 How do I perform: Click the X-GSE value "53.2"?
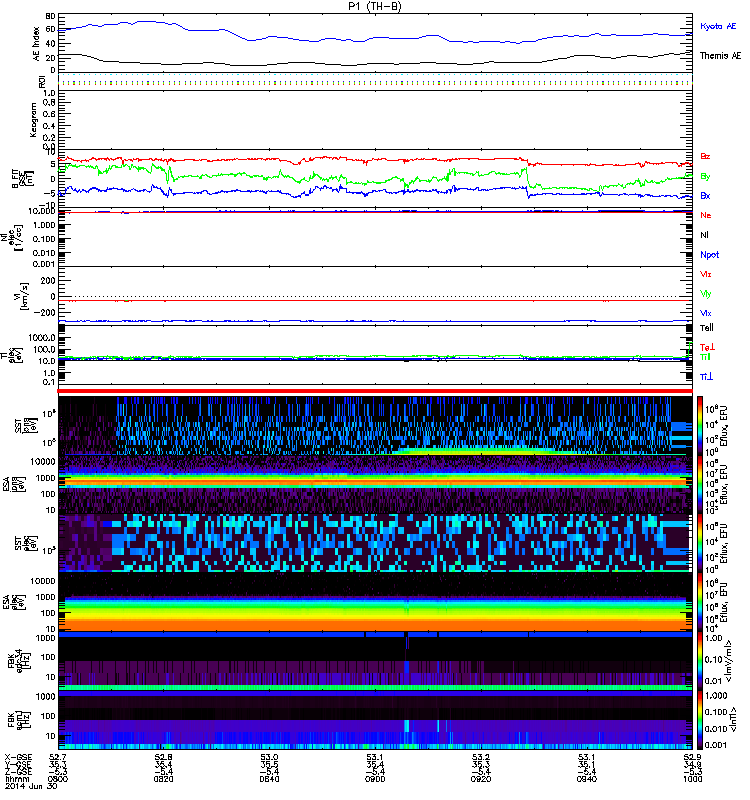[481, 757]
